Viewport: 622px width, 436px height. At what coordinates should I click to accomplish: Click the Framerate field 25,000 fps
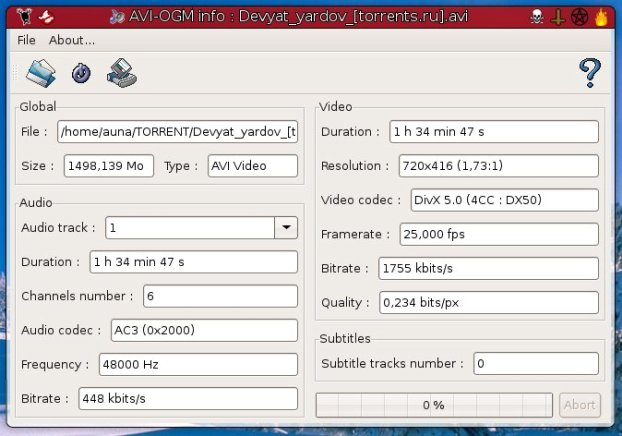click(x=499, y=234)
